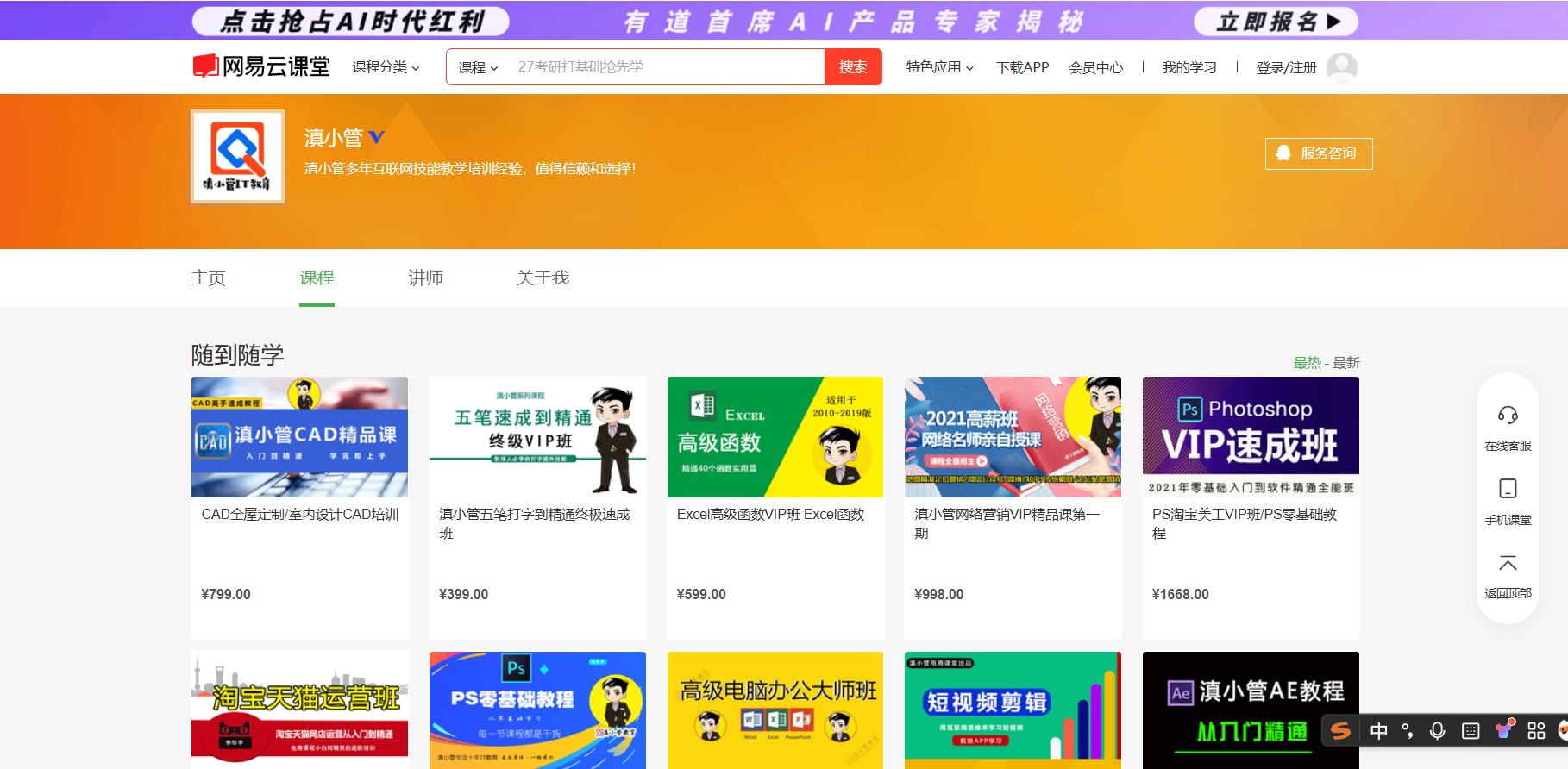The width and height of the screenshot is (1568, 769).
Task: Open the Excel 高级函数 thumbnail
Action: (775, 437)
